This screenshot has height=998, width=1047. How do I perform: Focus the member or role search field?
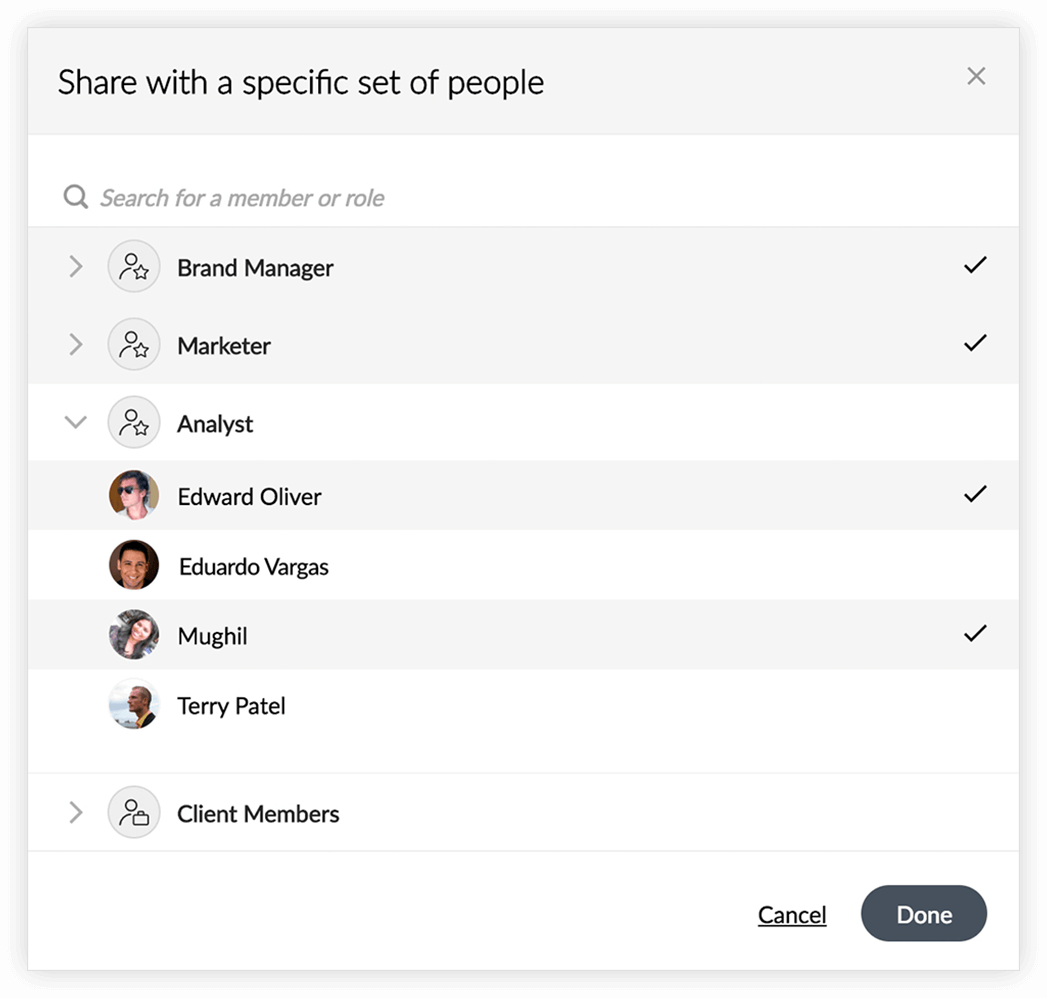coord(524,198)
